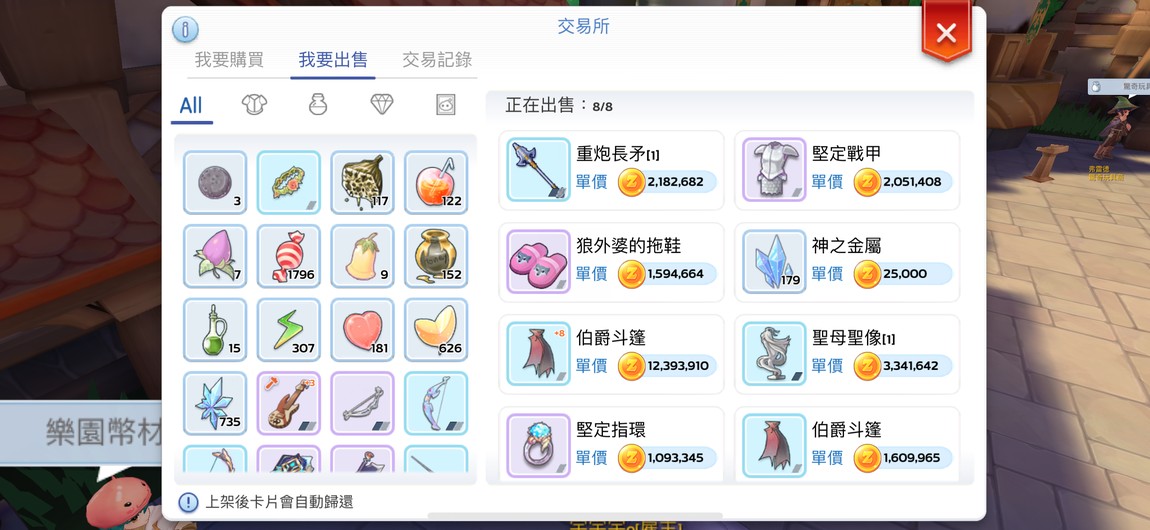Viewport: 1150px width, 530px height.
Task: Select the striped candy item with 1796
Action: pos(288,256)
